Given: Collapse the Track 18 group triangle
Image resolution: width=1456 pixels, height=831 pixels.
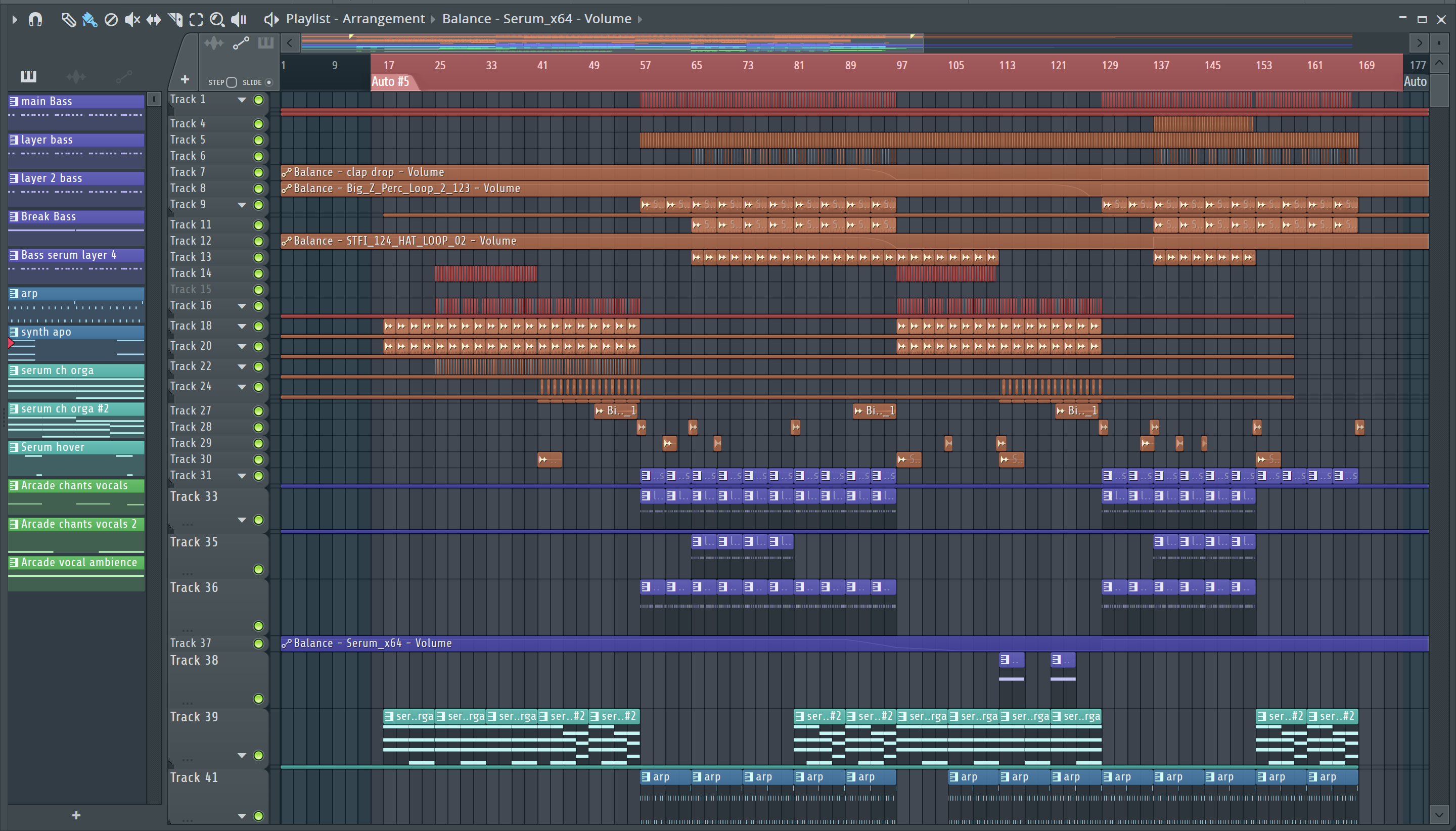Looking at the screenshot, I should coord(242,327).
